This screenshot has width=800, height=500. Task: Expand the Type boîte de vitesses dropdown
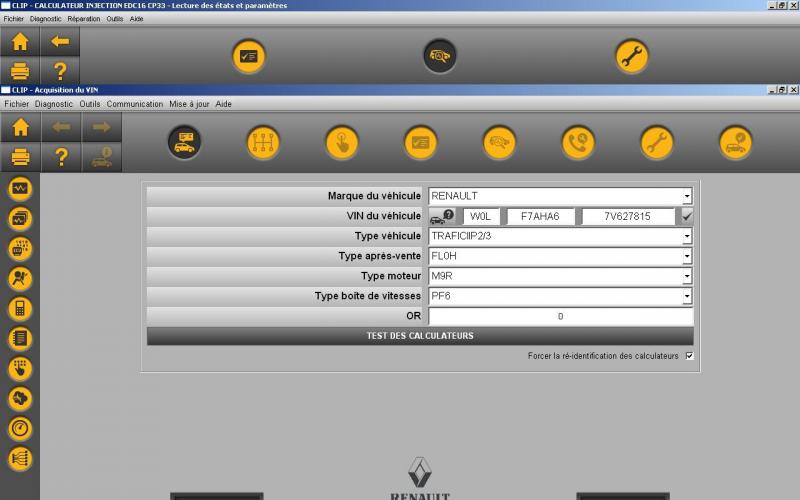(687, 297)
